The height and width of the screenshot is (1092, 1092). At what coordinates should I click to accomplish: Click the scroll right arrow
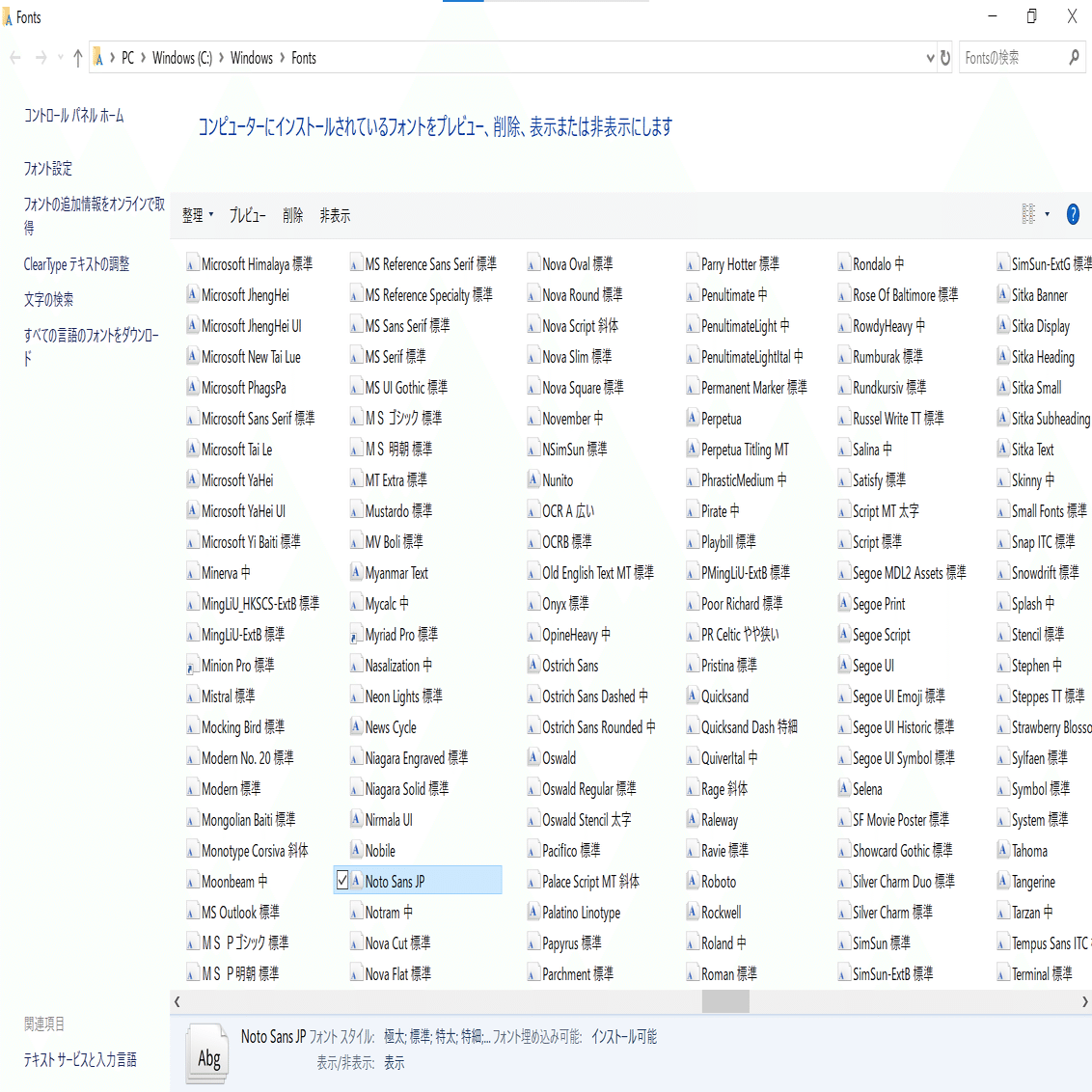click(x=1084, y=1001)
